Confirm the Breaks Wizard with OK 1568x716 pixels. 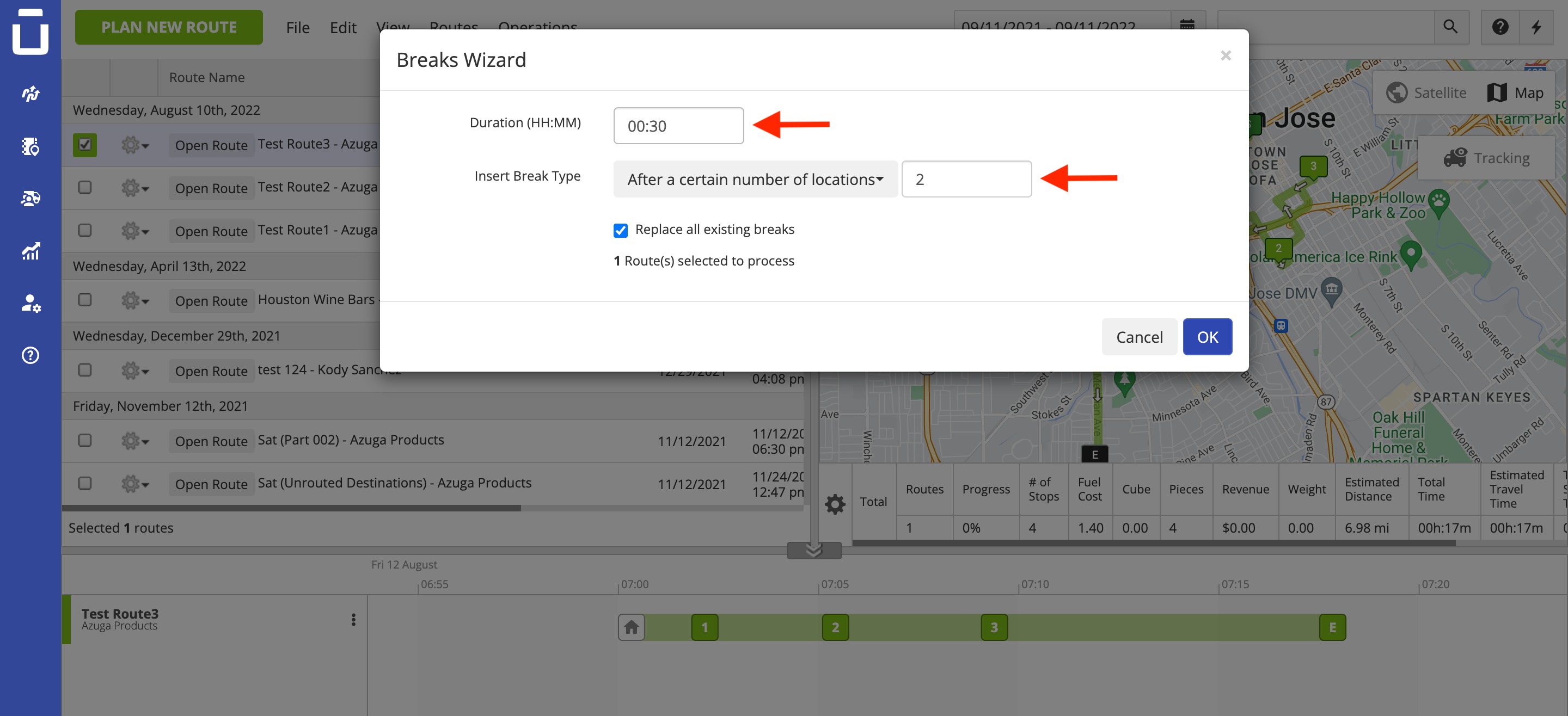coord(1207,336)
